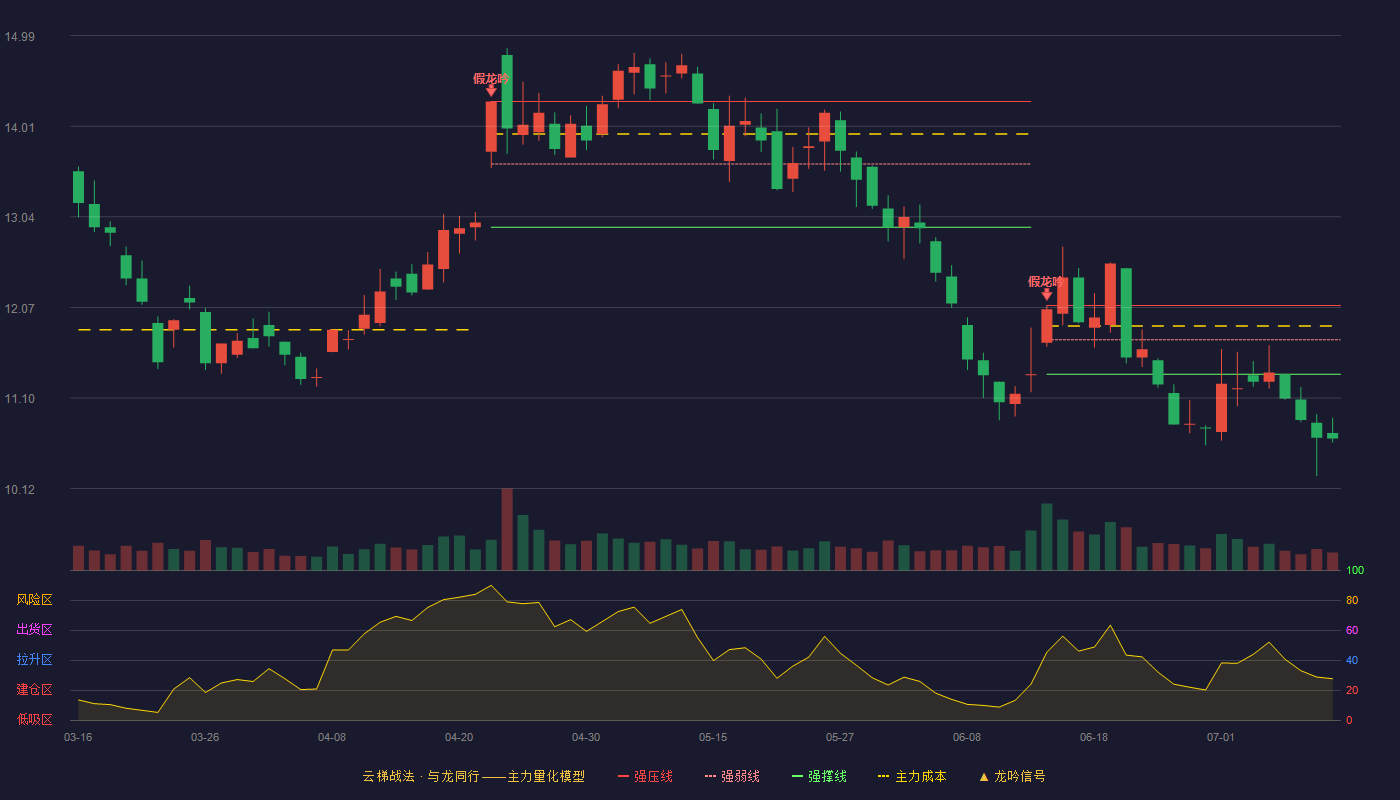Click the 06-18 date axis label
The height and width of the screenshot is (800, 1400).
tap(1094, 737)
